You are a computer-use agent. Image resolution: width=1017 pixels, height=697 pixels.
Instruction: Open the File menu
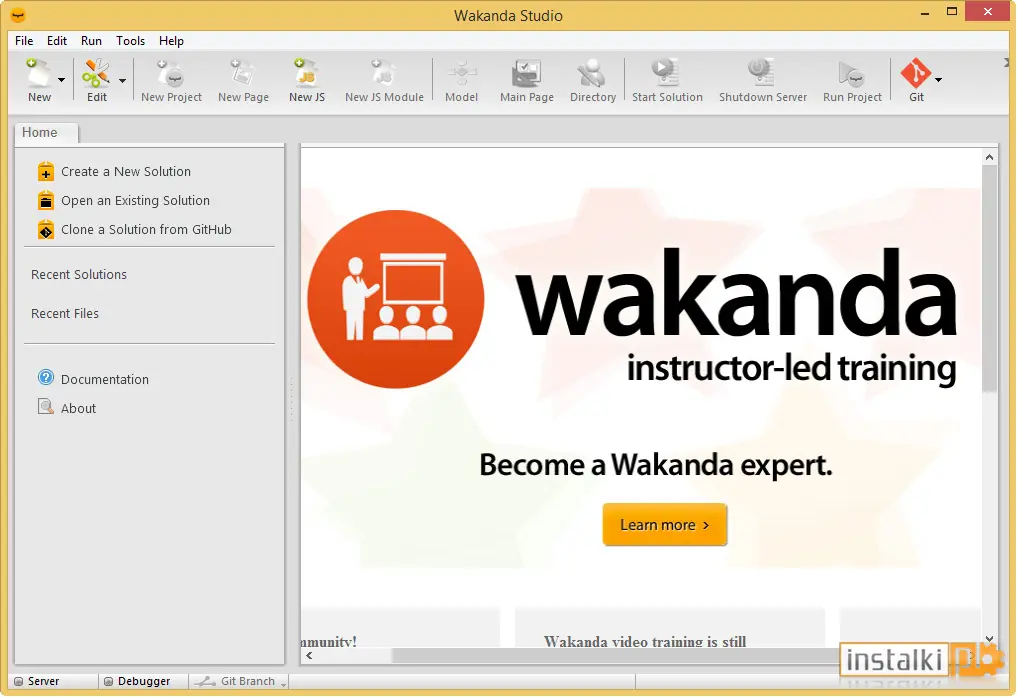tap(24, 41)
